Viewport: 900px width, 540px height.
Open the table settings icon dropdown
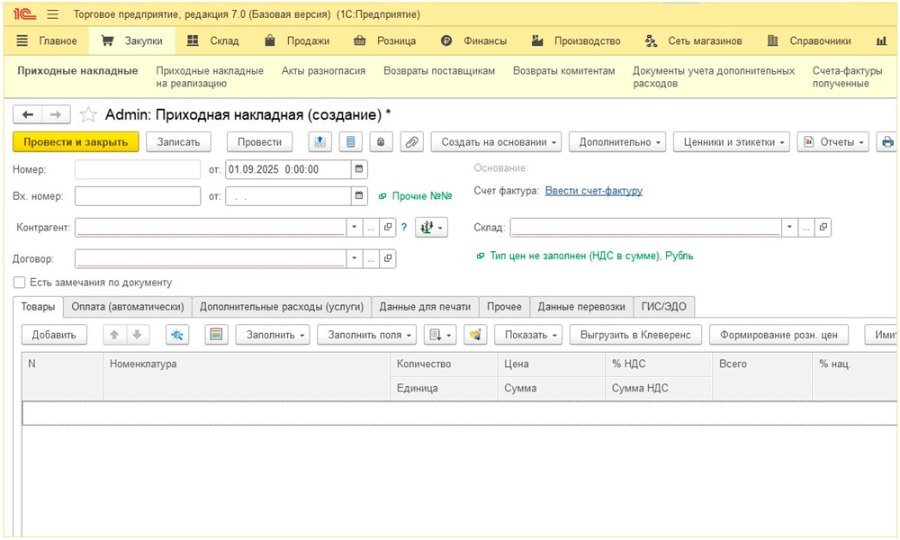tap(440, 335)
